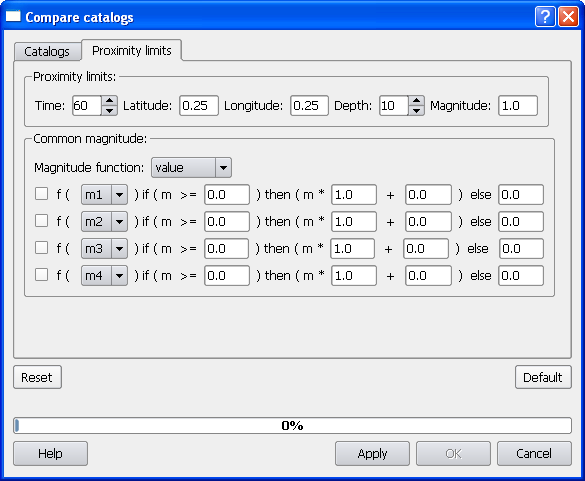Click the Reset button
The width and height of the screenshot is (585, 481).
pyautogui.click(x=37, y=377)
